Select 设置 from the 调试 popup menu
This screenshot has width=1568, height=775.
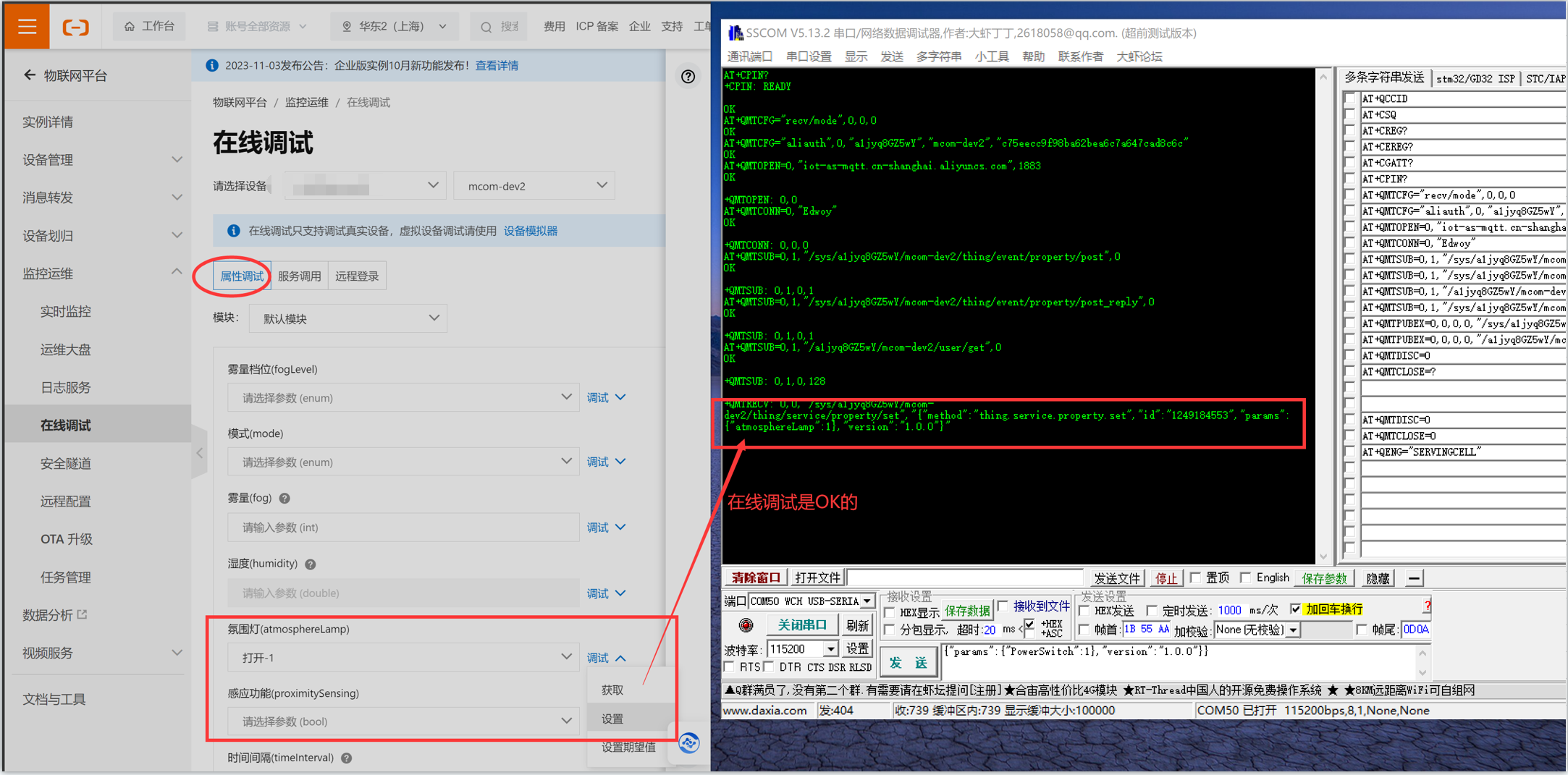[x=612, y=719]
